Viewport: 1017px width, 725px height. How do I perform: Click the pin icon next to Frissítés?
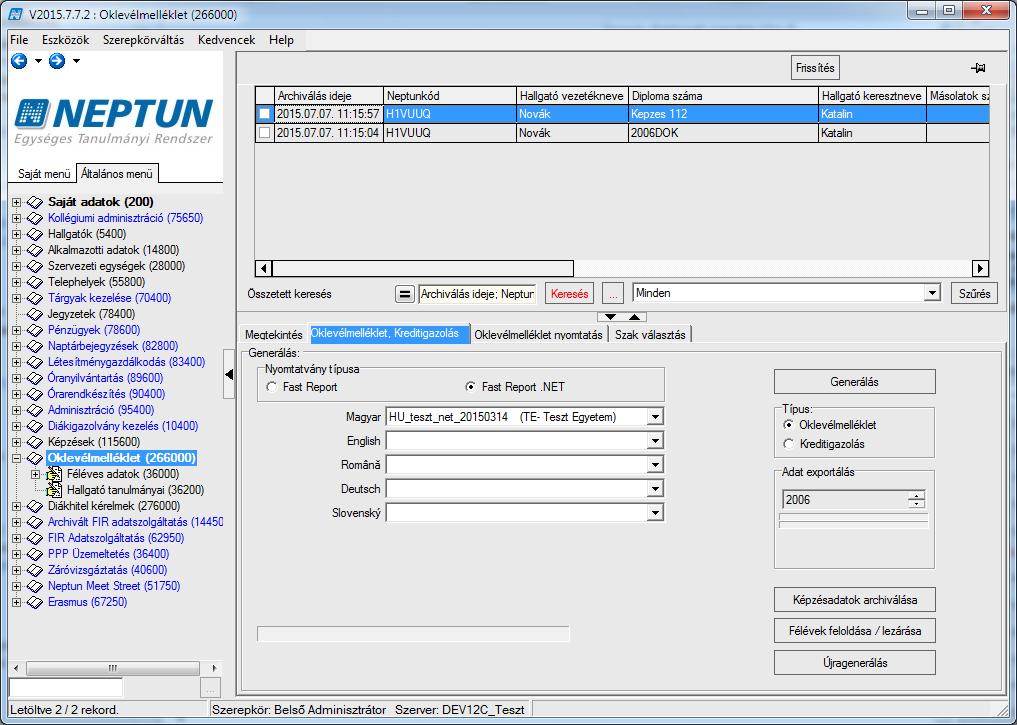(x=978, y=68)
